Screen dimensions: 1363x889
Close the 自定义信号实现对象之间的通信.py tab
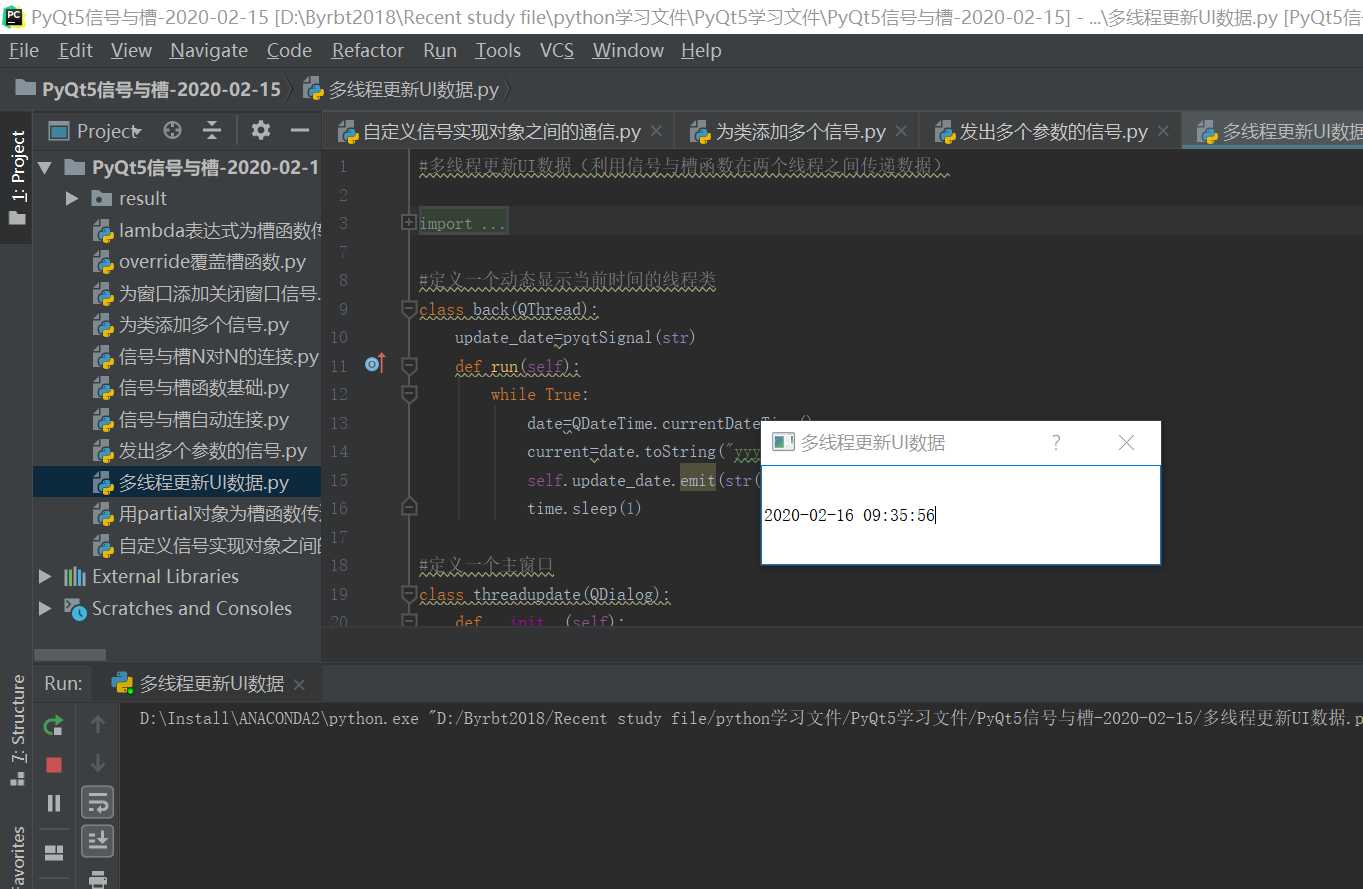[656, 131]
